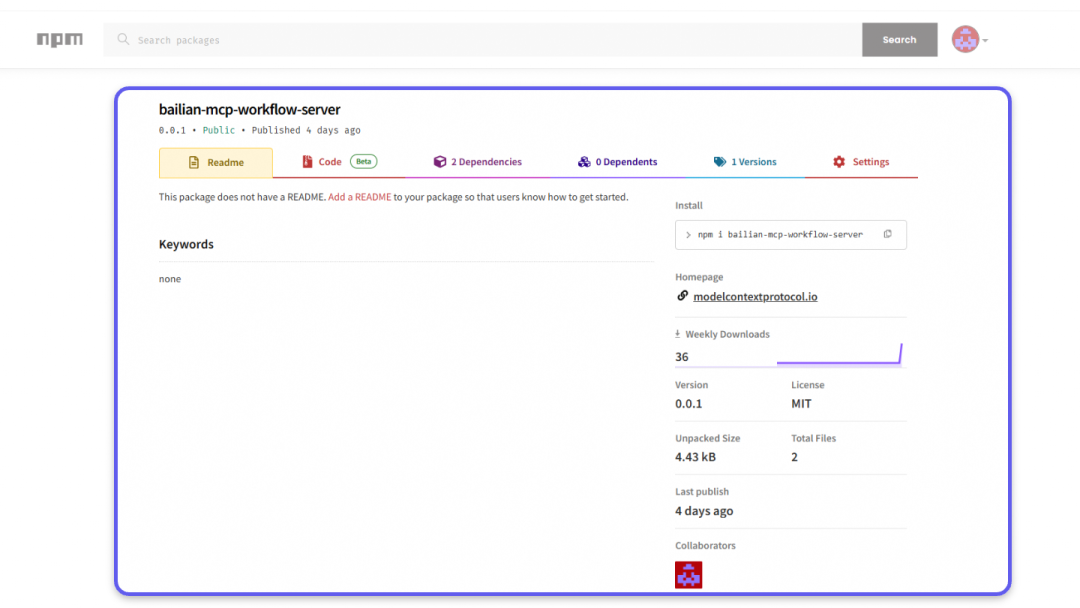Click the npm logo
Image resolution: width=1080 pixels, height=608 pixels.
tap(59, 40)
